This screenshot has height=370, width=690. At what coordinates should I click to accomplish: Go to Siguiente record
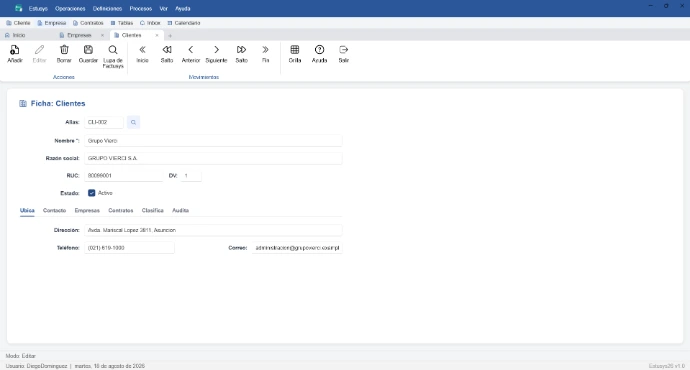216,50
